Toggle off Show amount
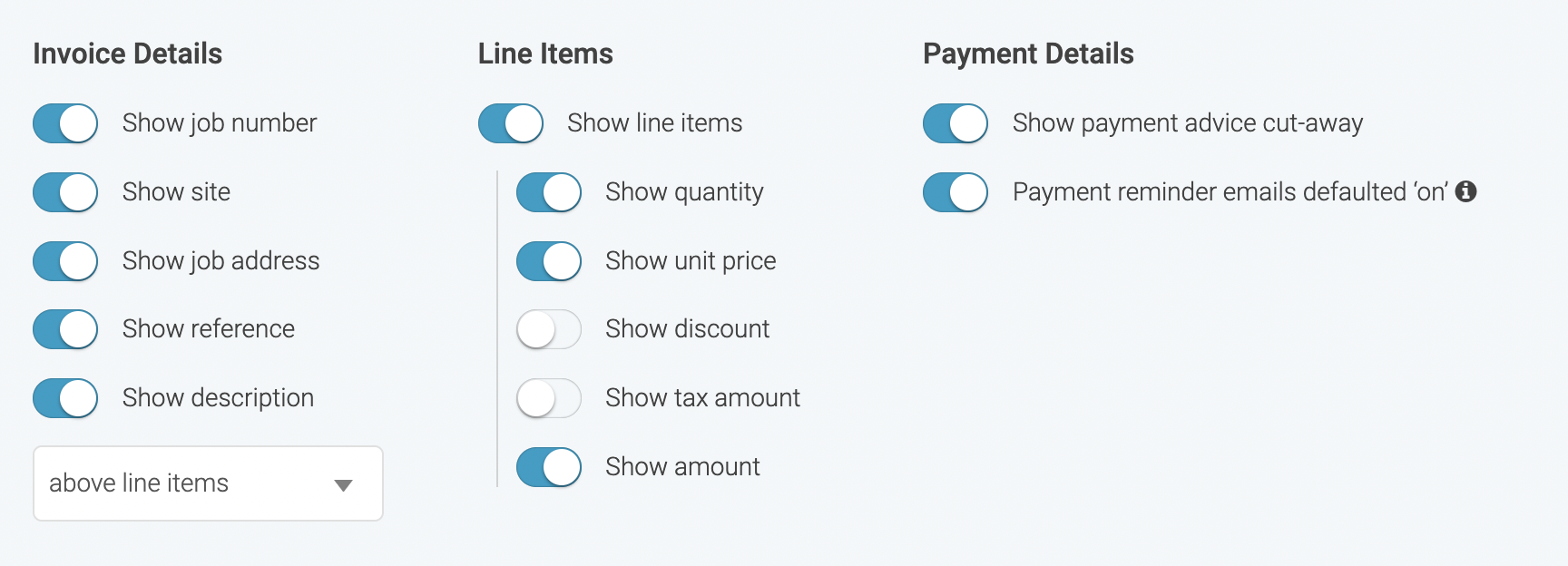Screen dimensions: 1568x566 point(549,467)
